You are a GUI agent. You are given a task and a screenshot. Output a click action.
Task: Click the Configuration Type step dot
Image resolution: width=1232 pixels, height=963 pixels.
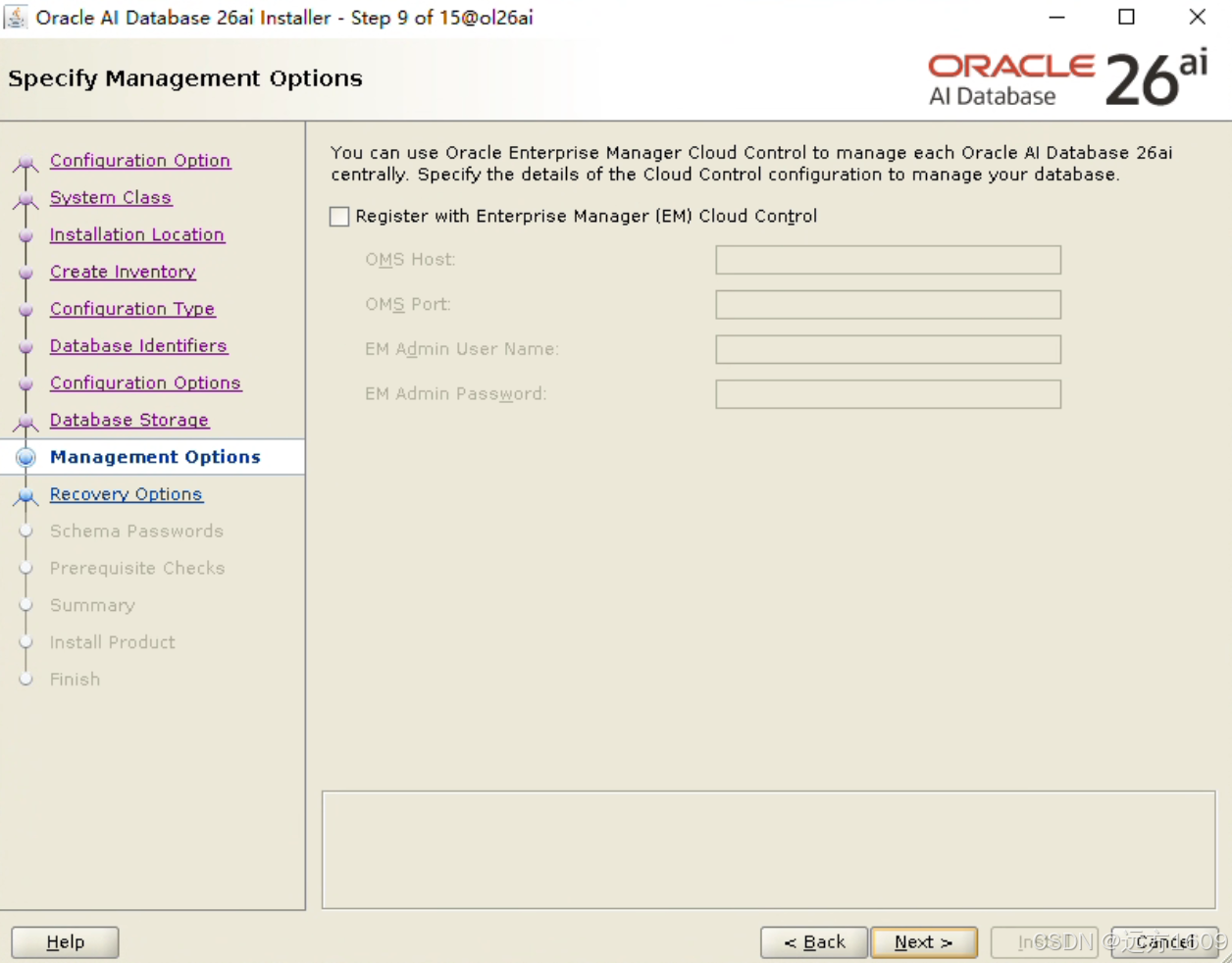tap(26, 311)
